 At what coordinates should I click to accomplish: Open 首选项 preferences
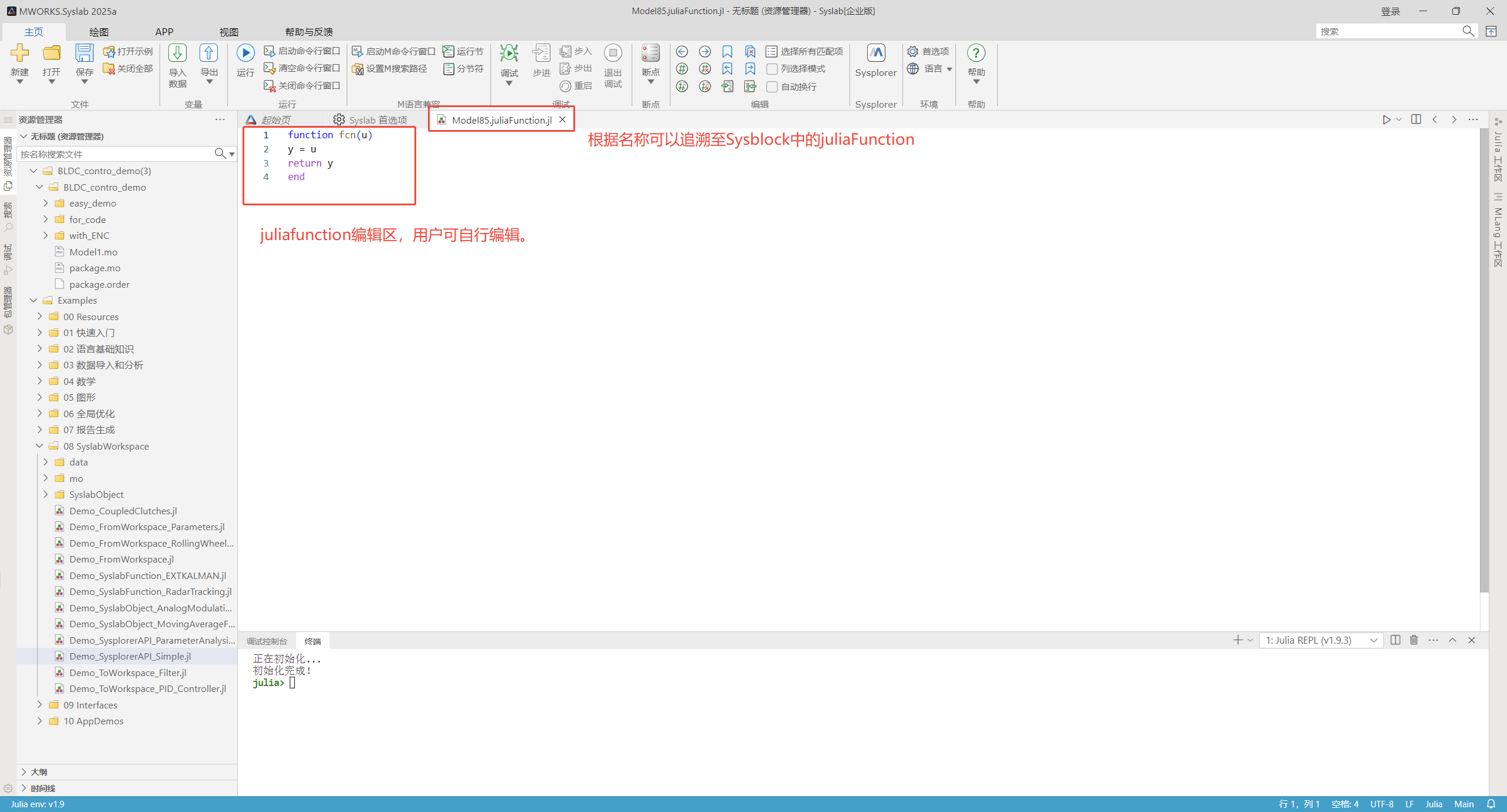click(x=928, y=51)
